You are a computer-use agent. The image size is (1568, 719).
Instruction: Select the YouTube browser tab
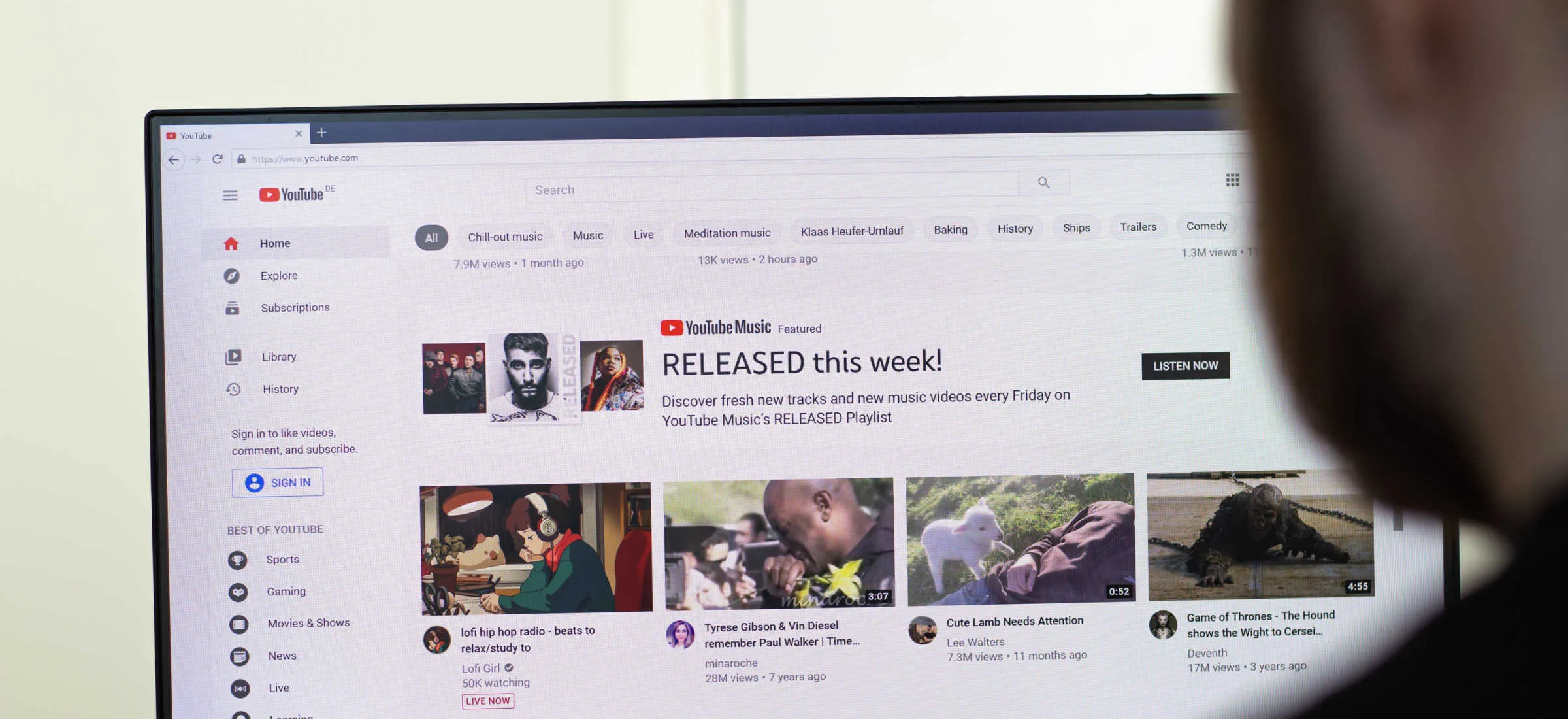[x=235, y=135]
